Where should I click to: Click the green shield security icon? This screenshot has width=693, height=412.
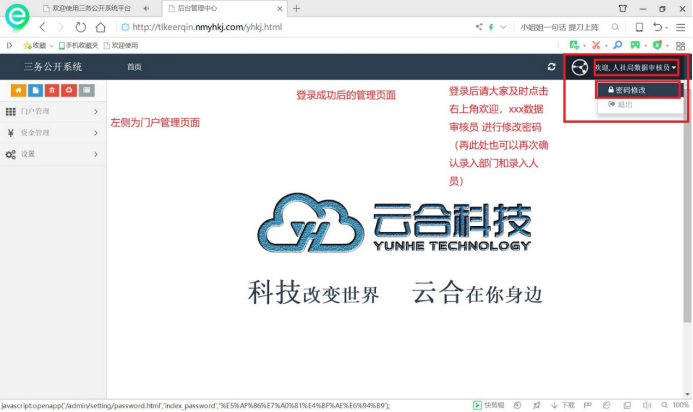pos(657,45)
